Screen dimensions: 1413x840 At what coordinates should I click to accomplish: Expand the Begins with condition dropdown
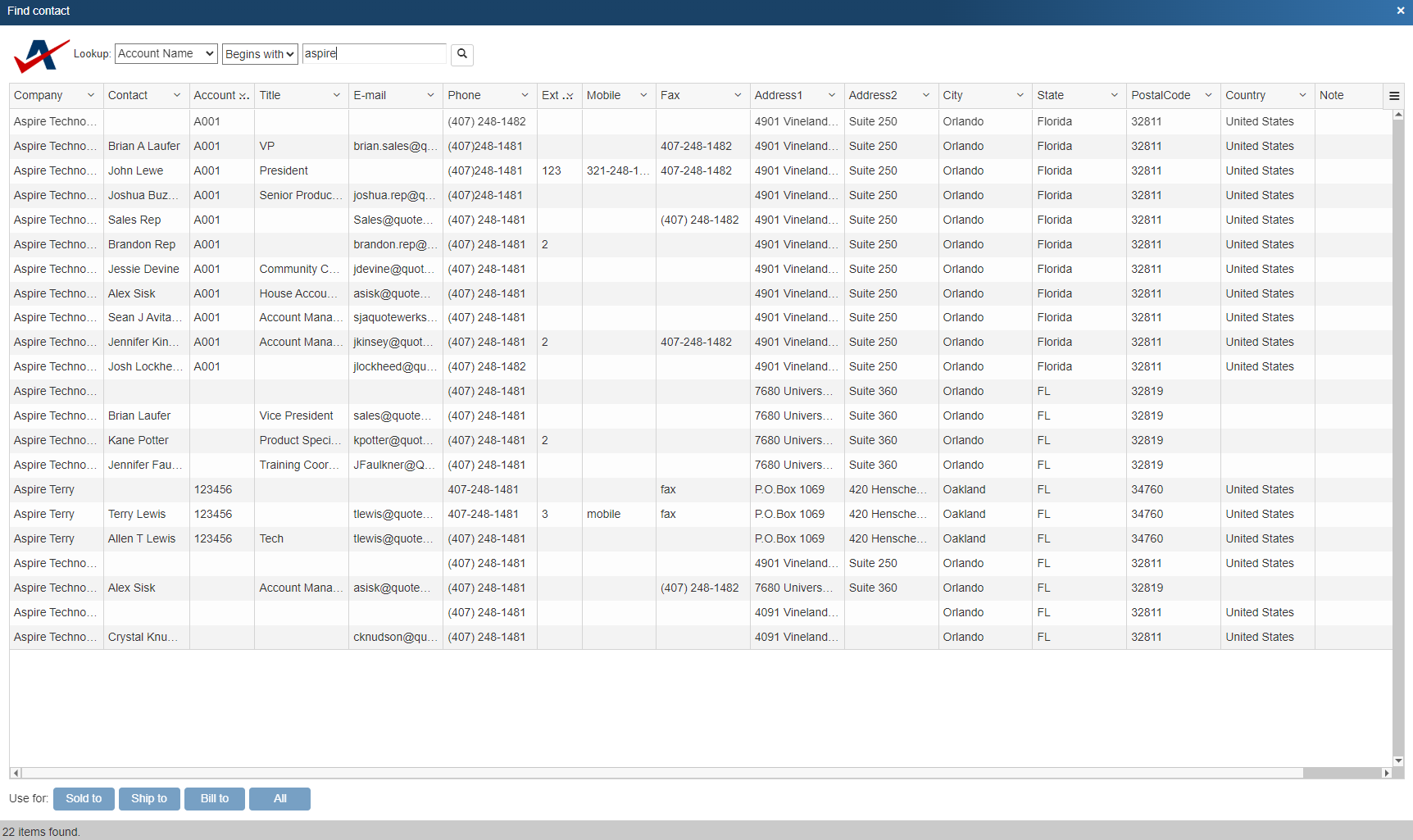click(x=259, y=54)
